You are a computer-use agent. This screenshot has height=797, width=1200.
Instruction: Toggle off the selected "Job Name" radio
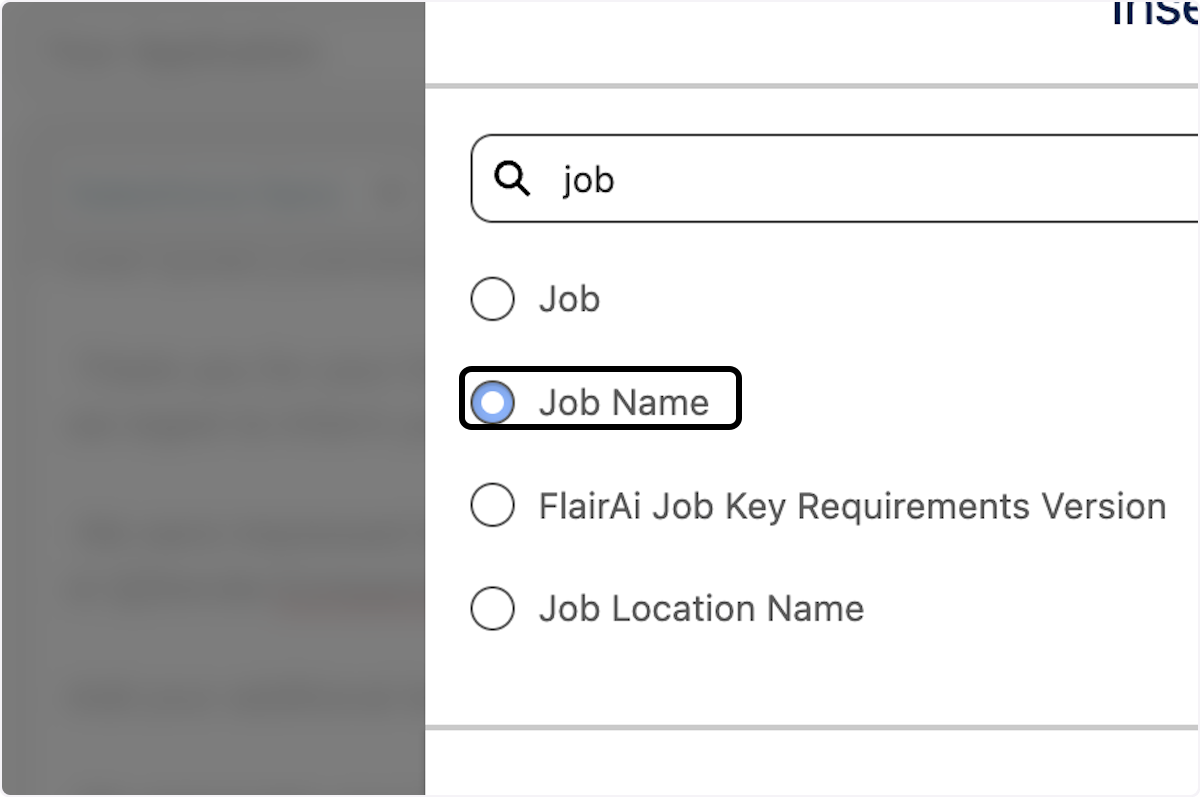pos(492,401)
